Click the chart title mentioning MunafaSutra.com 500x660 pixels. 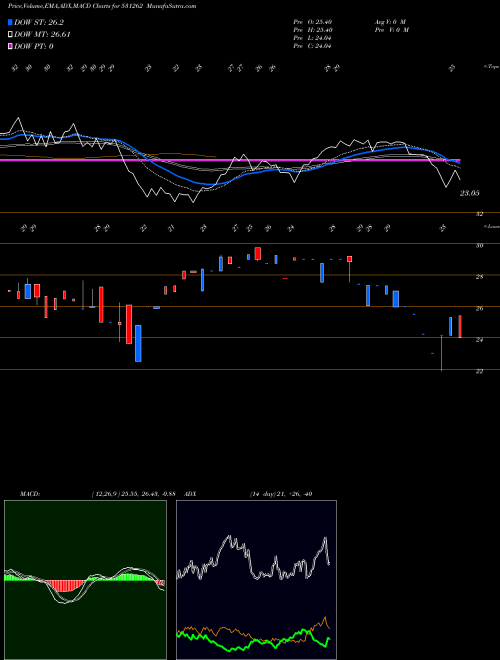[x=102, y=6]
